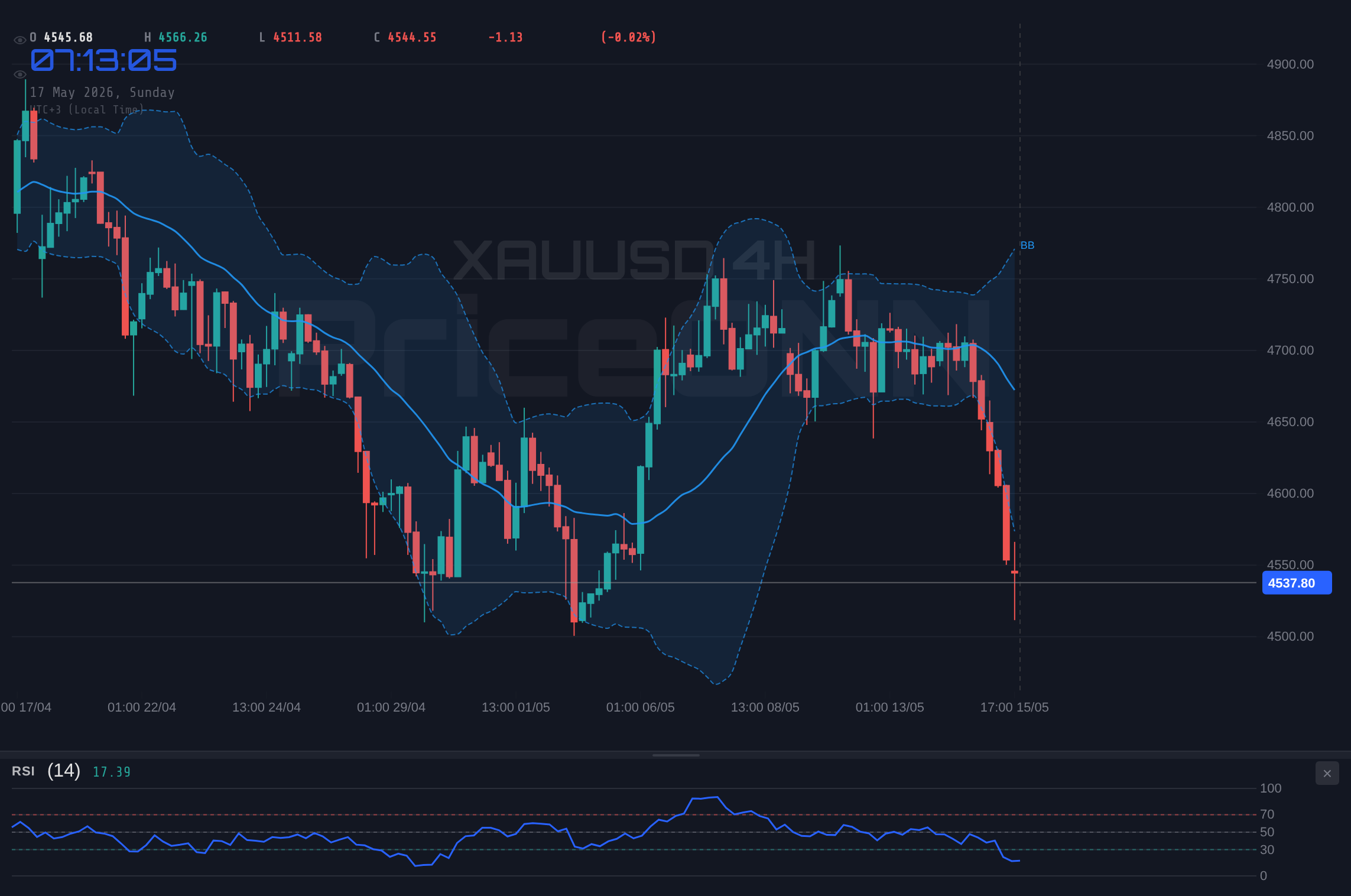Click the last candlestick near 4545

(x=1015, y=572)
